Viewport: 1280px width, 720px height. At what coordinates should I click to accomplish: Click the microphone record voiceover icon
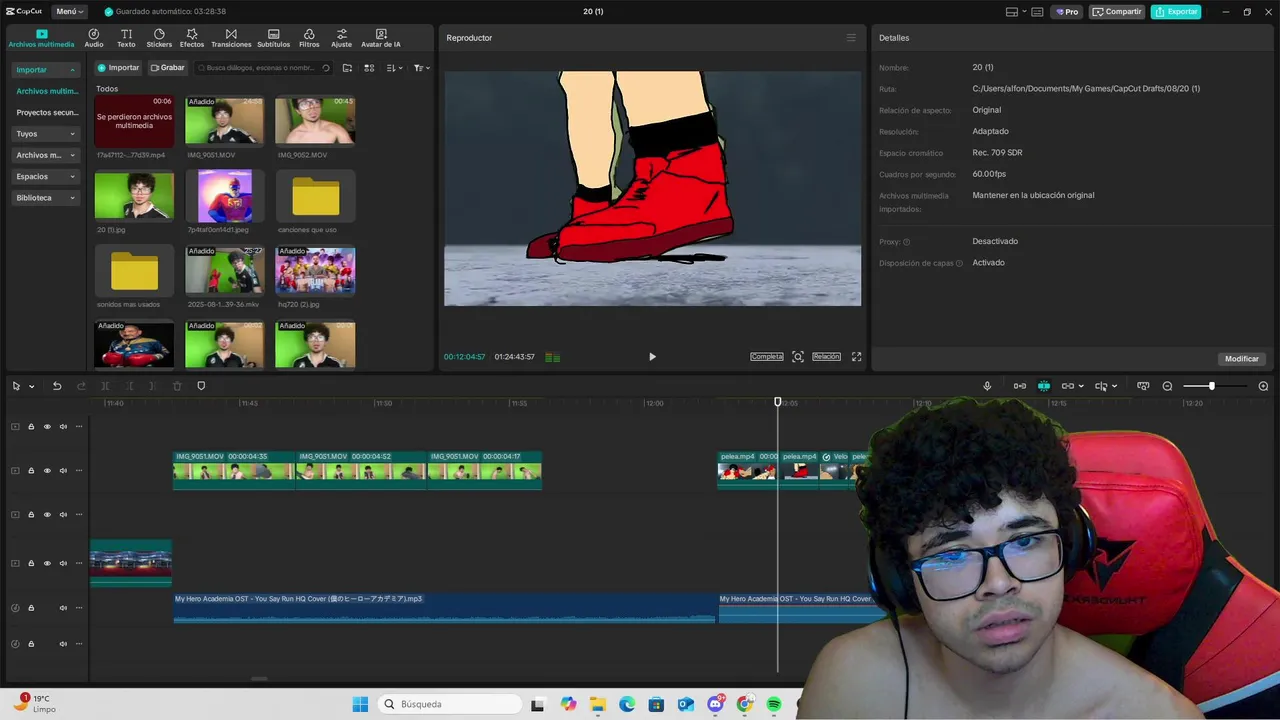coord(987,386)
